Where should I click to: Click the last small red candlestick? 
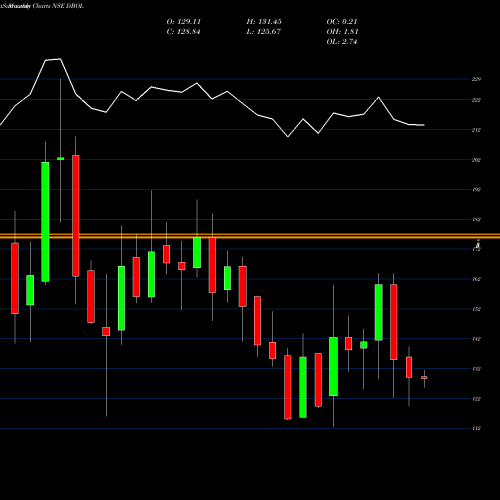click(424, 377)
